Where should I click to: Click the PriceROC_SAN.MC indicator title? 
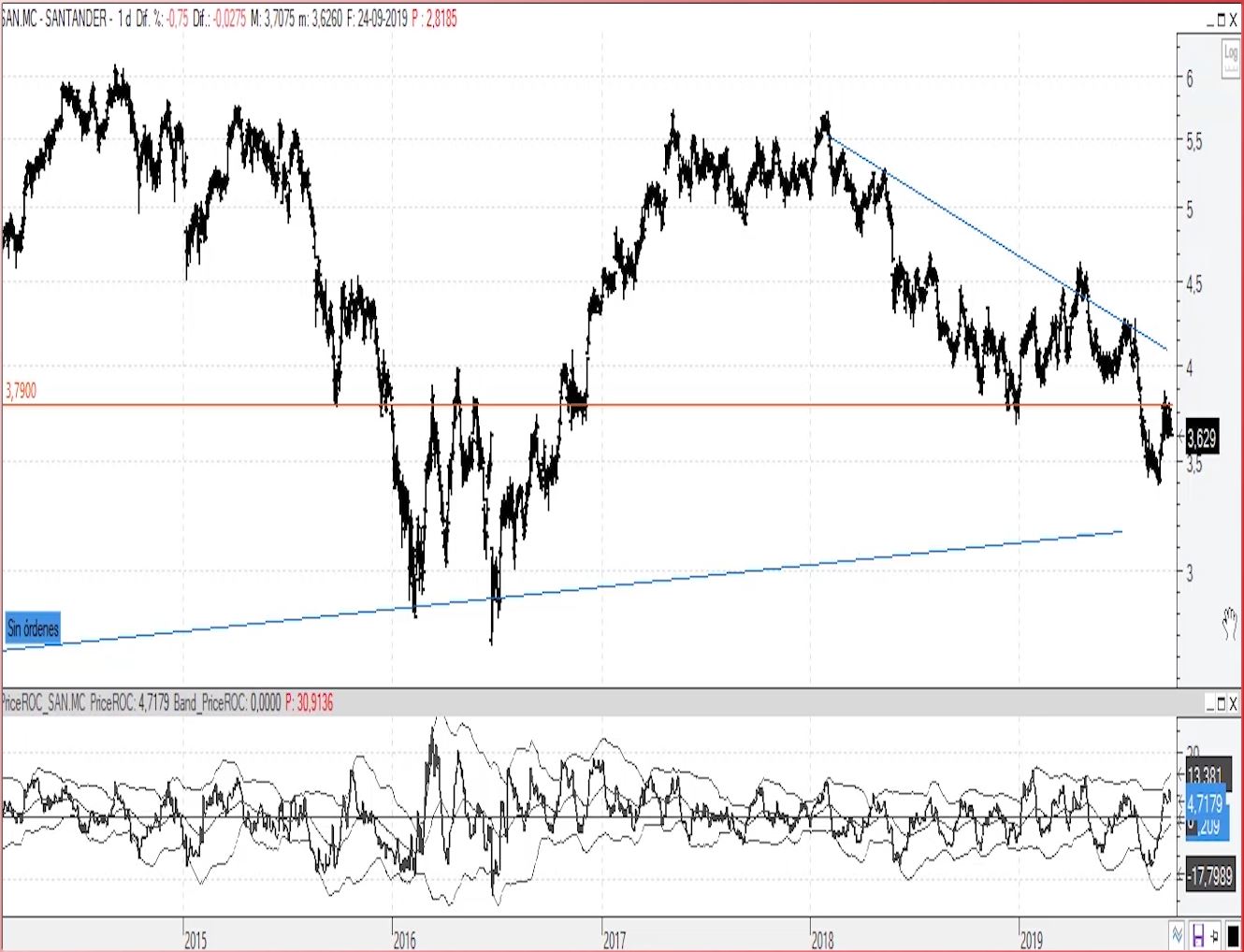[x=43, y=702]
